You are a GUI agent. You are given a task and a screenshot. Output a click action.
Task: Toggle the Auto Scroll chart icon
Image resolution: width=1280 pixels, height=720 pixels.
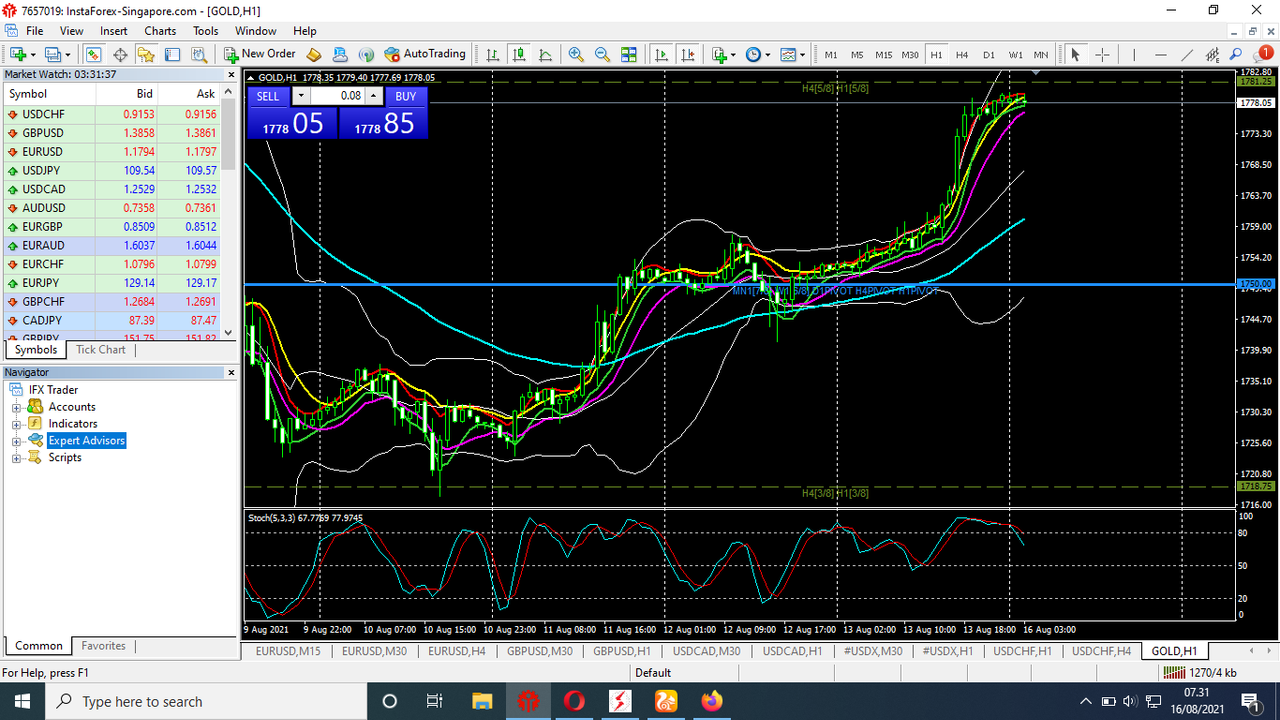661,54
